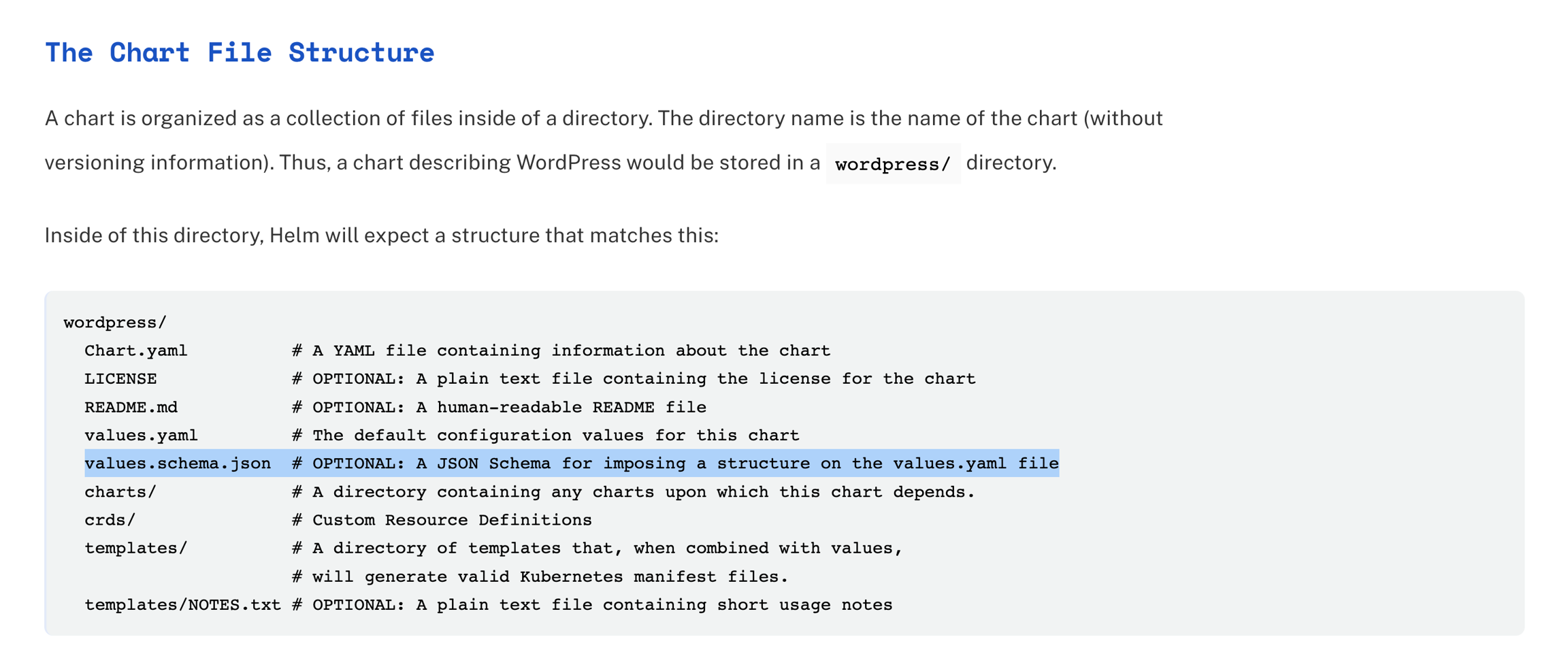
Task: Click the highlighted values.schema.json filename
Action: (x=178, y=463)
